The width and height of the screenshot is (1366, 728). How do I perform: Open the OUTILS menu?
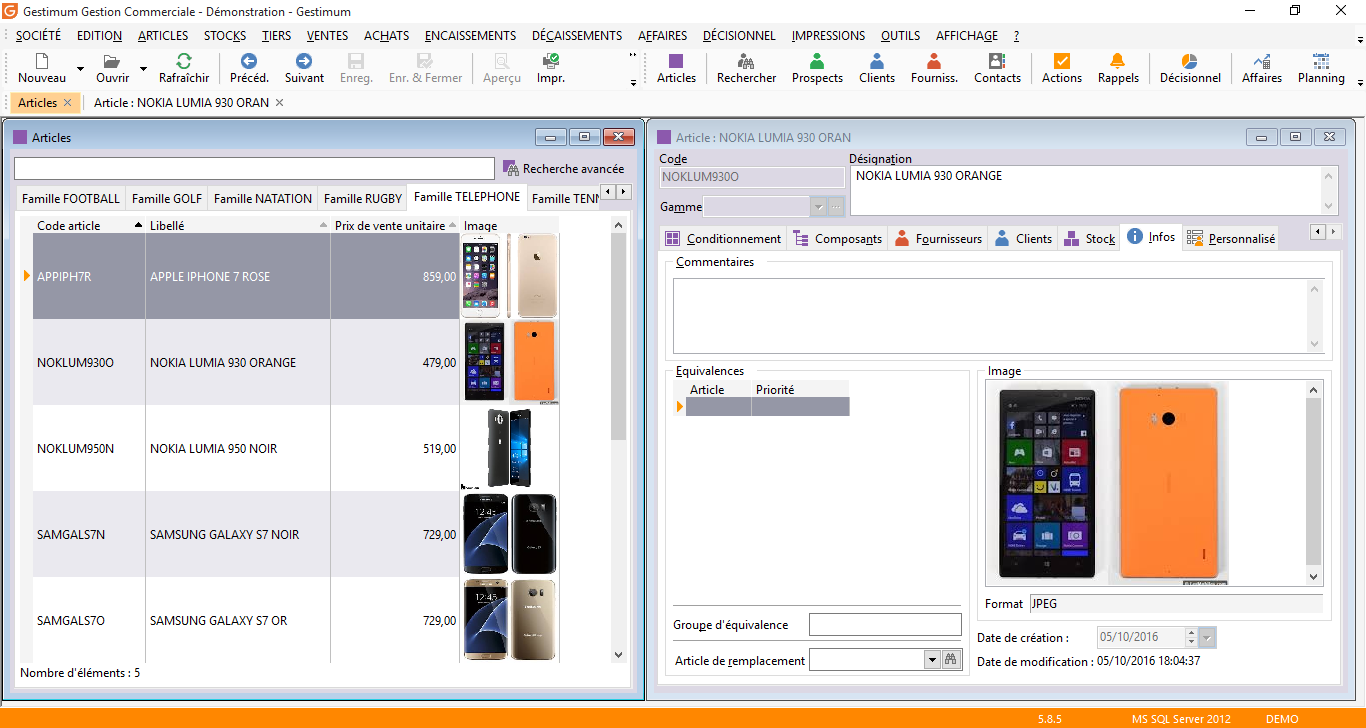900,35
